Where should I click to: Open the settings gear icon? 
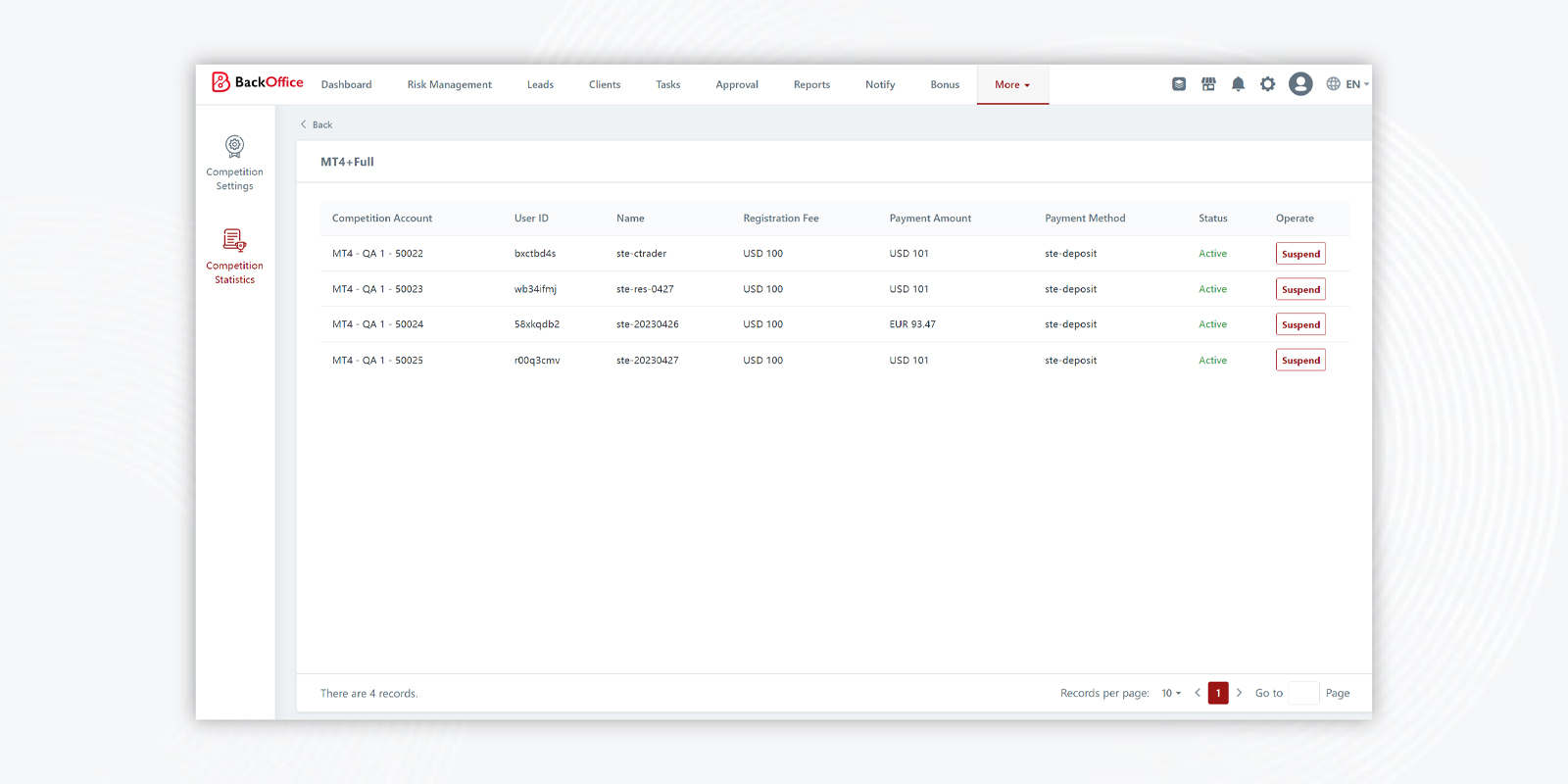click(1268, 84)
